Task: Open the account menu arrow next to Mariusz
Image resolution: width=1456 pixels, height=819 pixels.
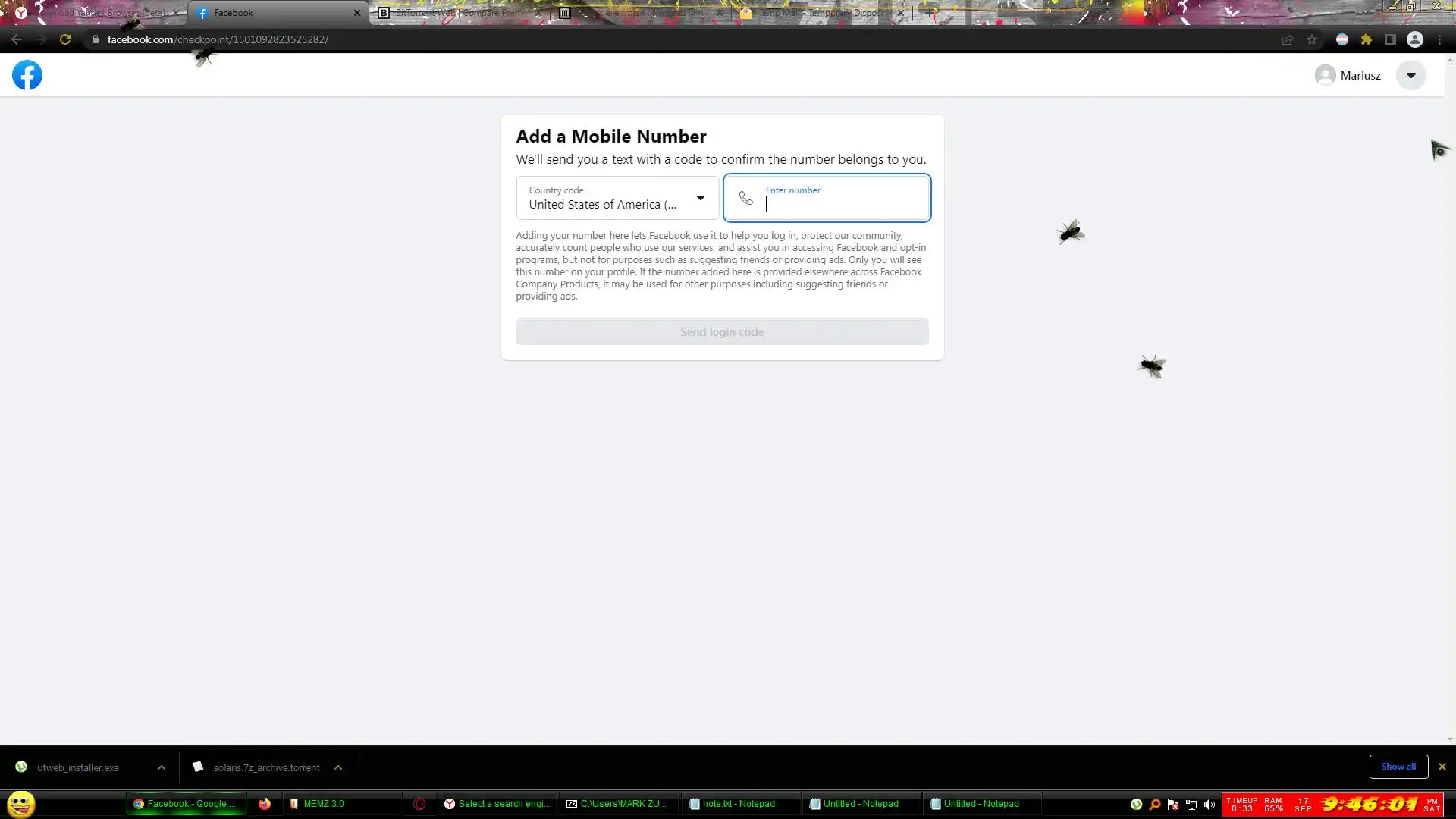Action: click(x=1410, y=75)
